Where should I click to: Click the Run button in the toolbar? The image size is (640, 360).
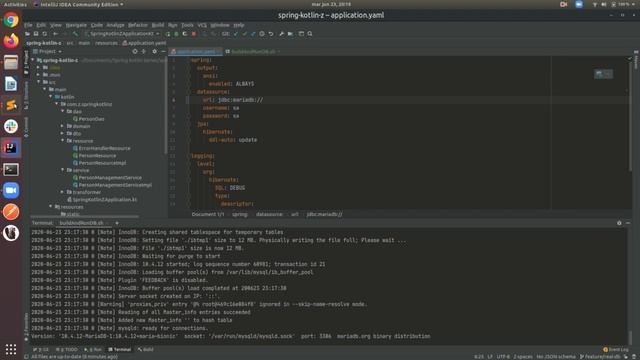tap(168, 34)
